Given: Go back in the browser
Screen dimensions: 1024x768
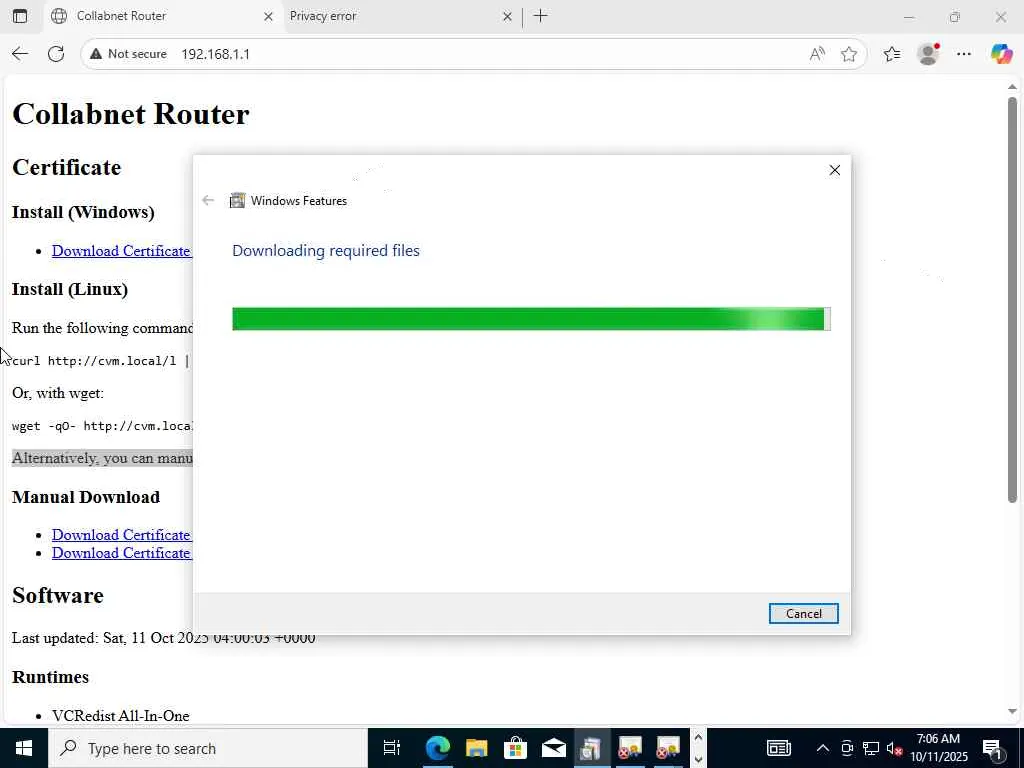Looking at the screenshot, I should [20, 54].
